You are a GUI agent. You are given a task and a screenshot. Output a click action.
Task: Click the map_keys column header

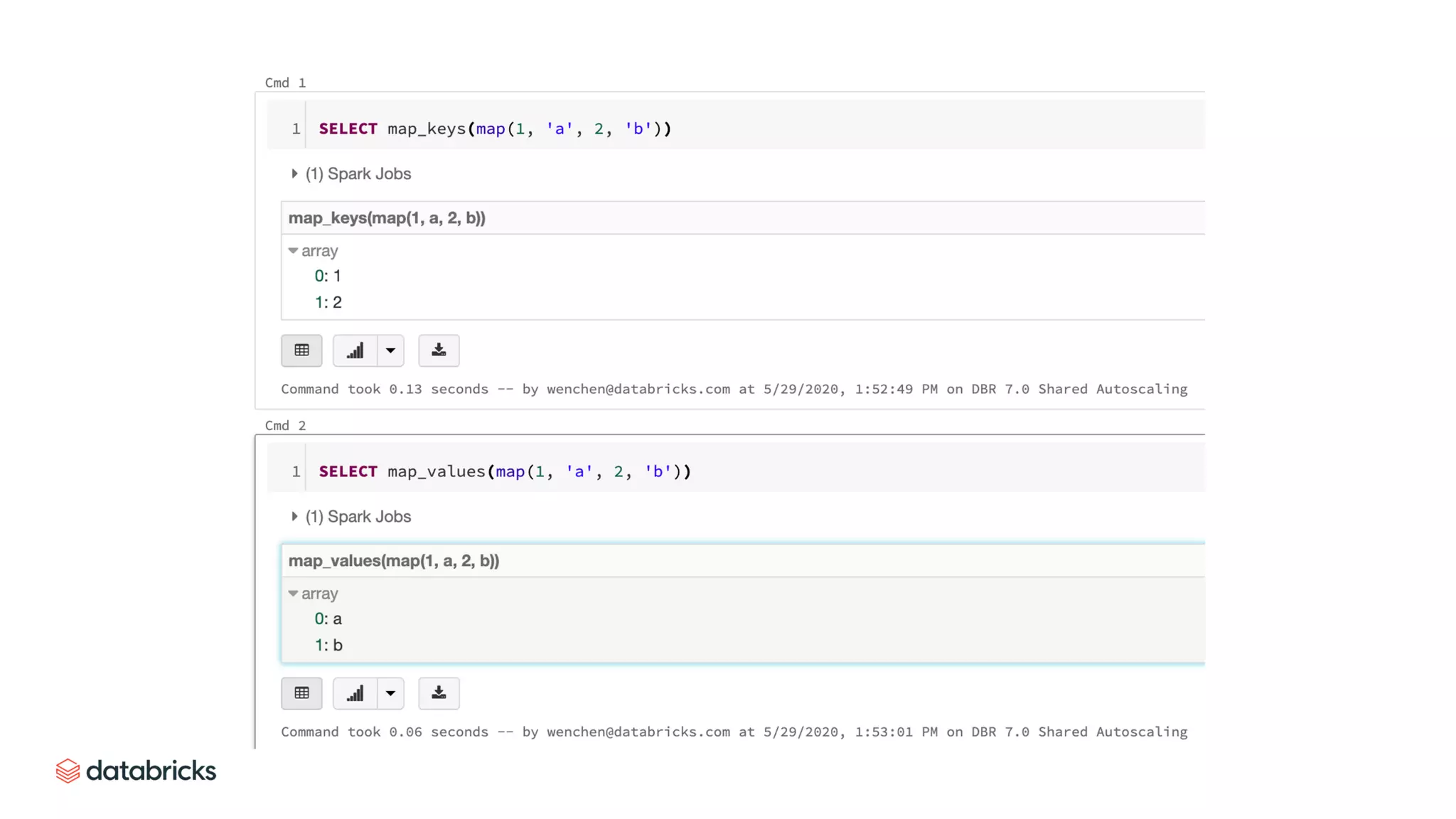click(387, 218)
